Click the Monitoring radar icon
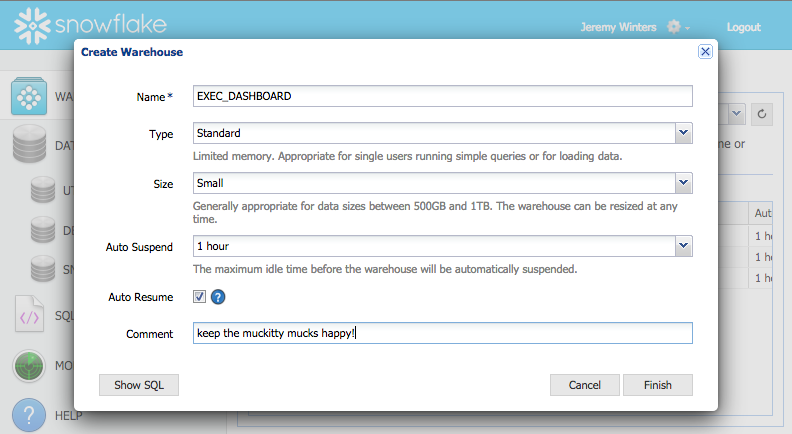The width and height of the screenshot is (792, 434). click(x=30, y=366)
